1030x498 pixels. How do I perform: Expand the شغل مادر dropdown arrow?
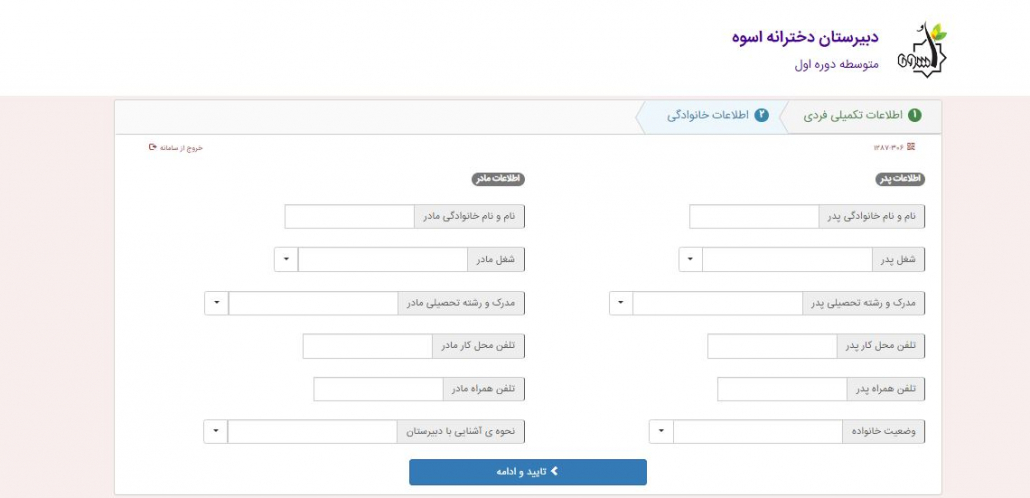pyautogui.click(x=286, y=260)
